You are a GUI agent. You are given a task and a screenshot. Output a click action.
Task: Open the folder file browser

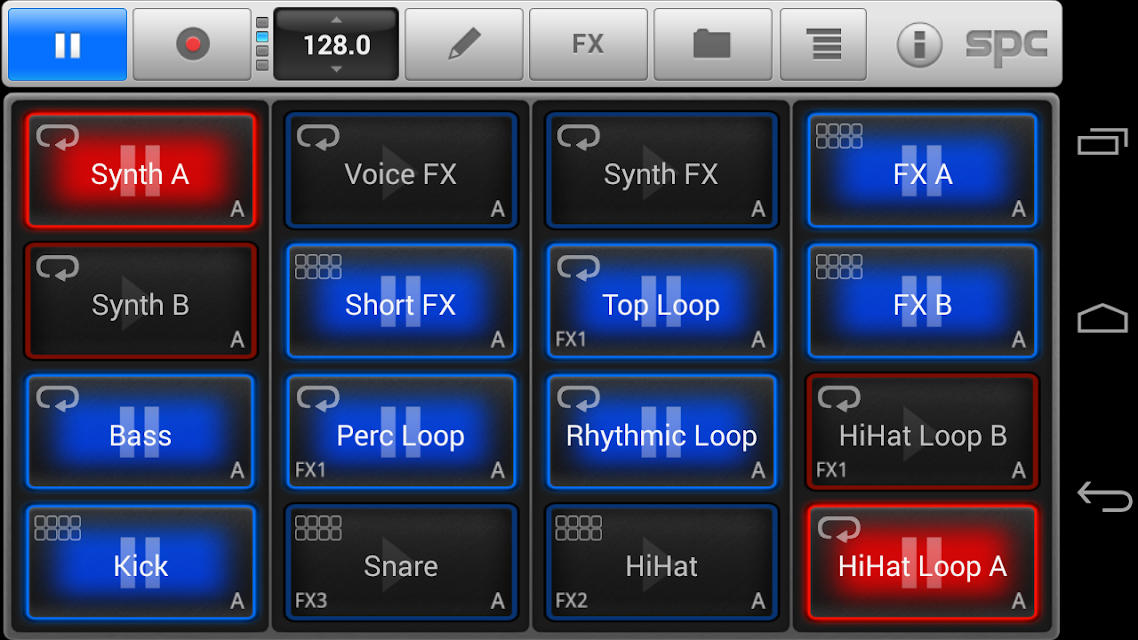point(712,45)
